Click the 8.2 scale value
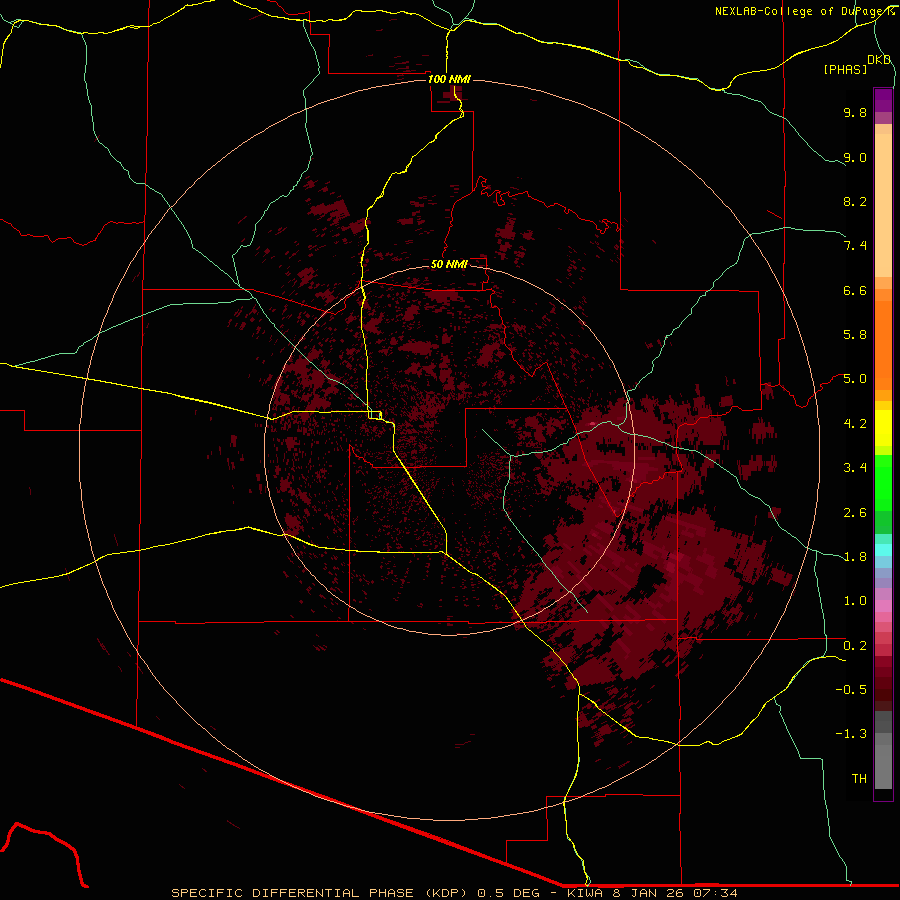The image size is (900, 900). 855,201
